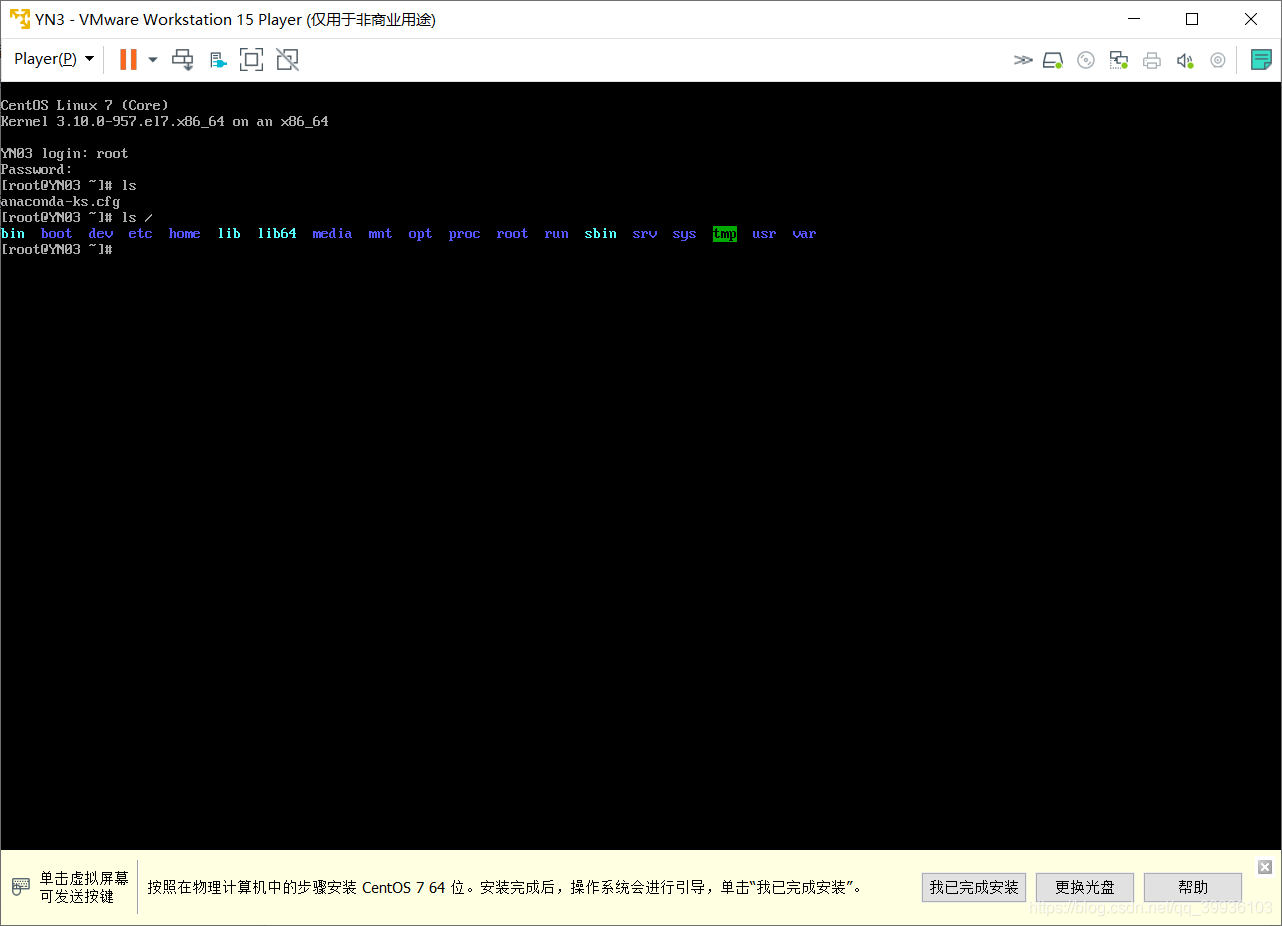Image resolution: width=1282 pixels, height=926 pixels.
Task: Click the 我已完成安装 button
Action: click(974, 887)
